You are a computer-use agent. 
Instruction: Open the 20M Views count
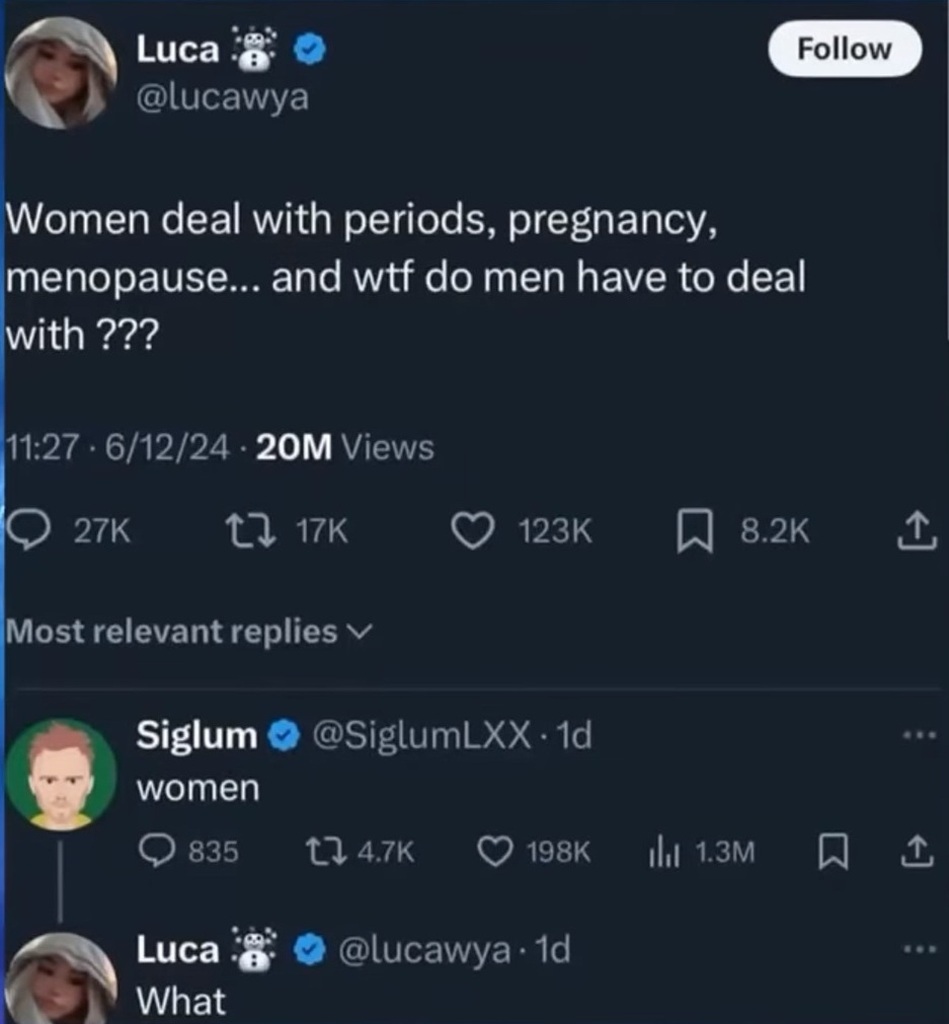point(345,448)
